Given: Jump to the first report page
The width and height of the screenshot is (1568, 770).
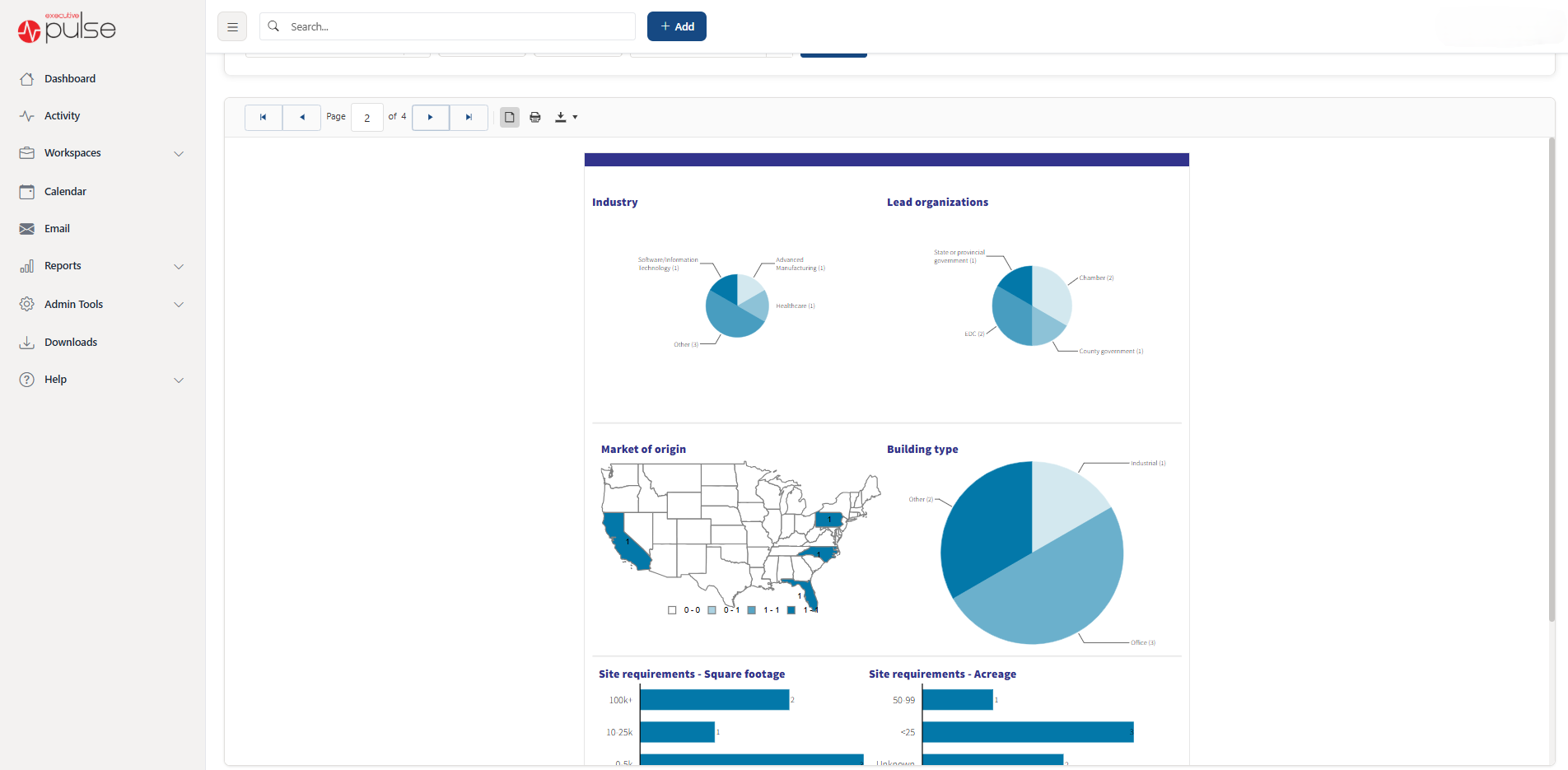Looking at the screenshot, I should point(263,117).
